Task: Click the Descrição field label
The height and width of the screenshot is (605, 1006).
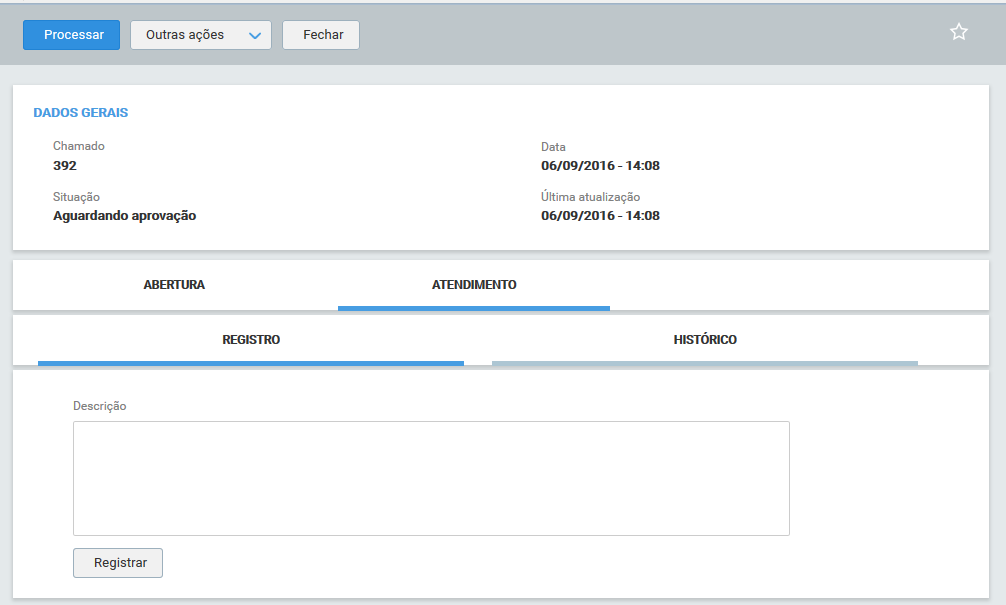Action: coord(100,406)
